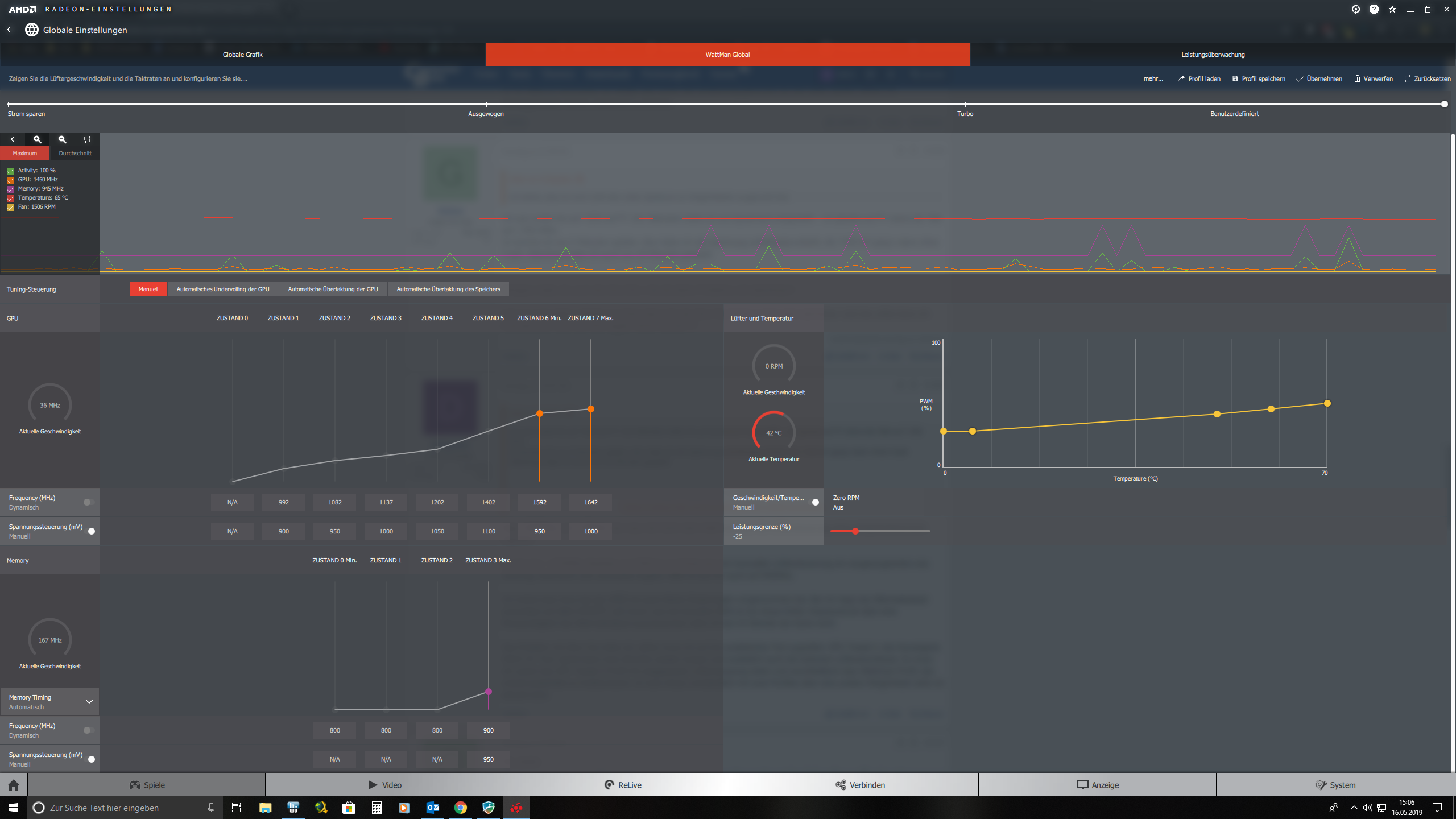The image size is (1456, 819).
Task: Zoom in on the performance graph
Action: 38,139
